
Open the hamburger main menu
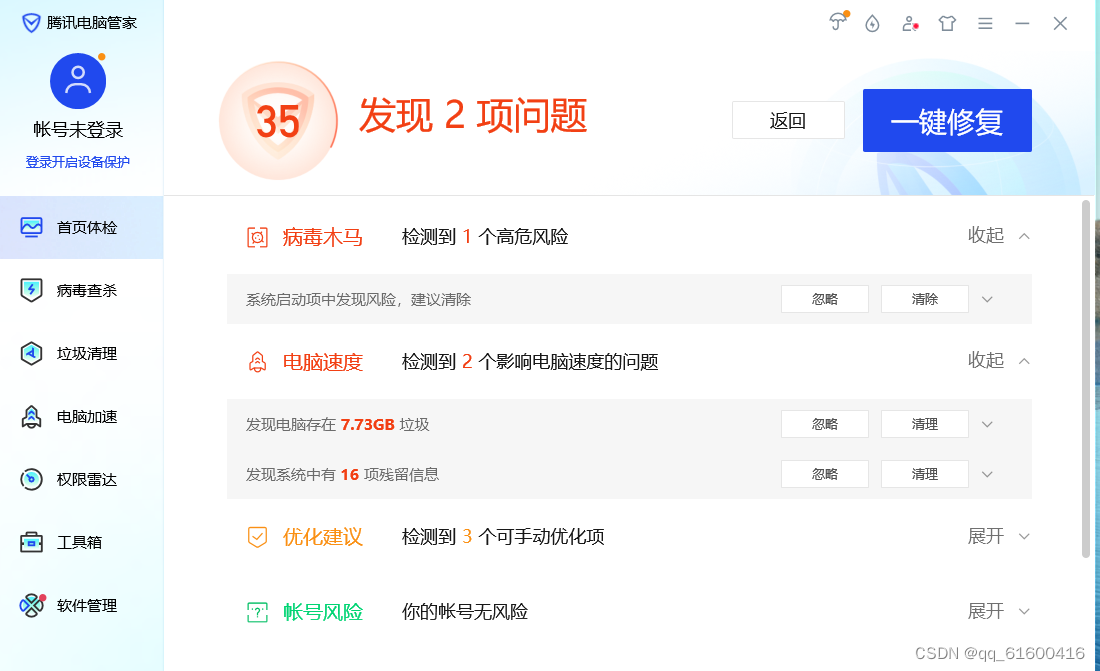click(985, 23)
